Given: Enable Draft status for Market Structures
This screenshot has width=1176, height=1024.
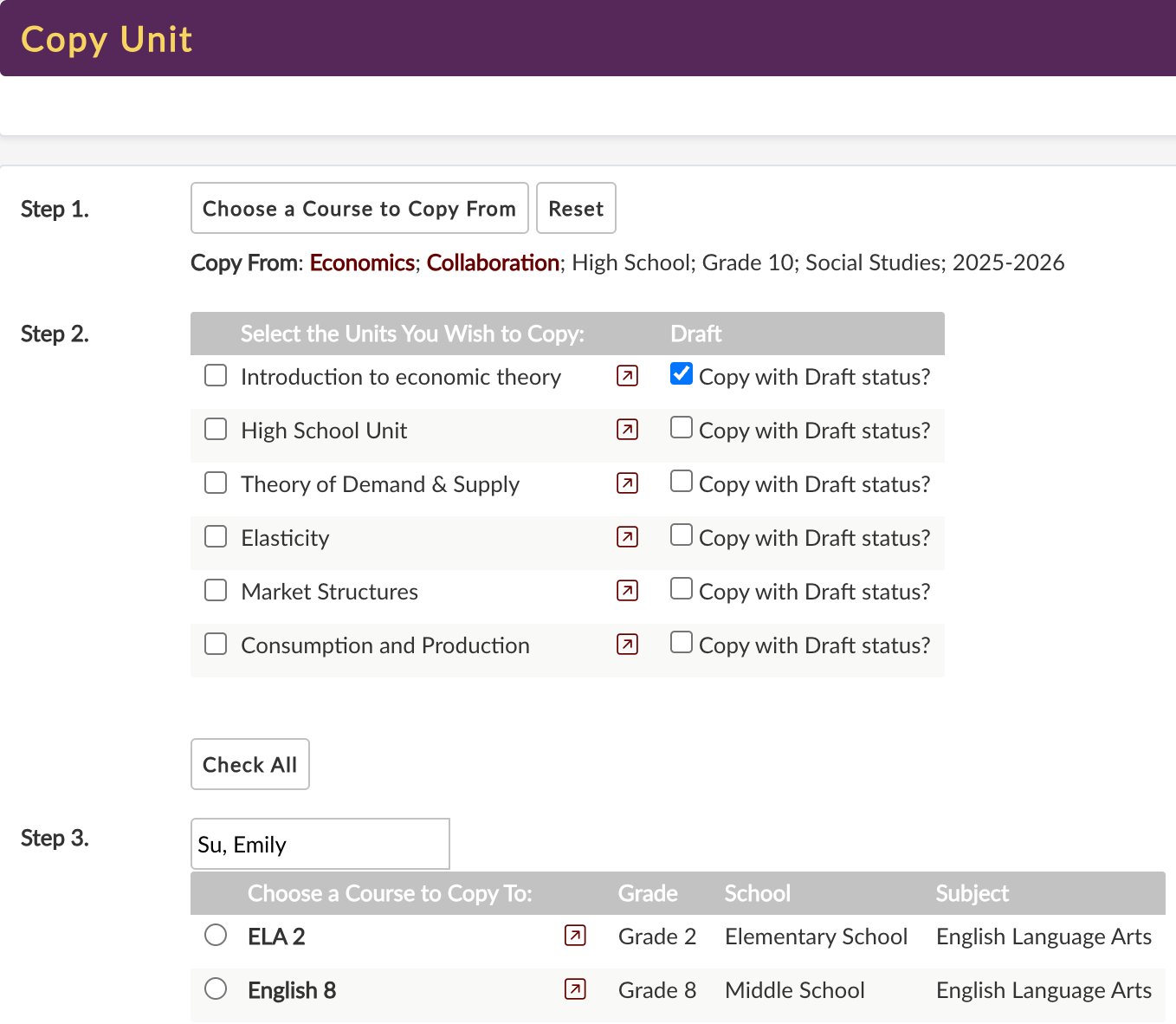Looking at the screenshot, I should [x=682, y=589].
